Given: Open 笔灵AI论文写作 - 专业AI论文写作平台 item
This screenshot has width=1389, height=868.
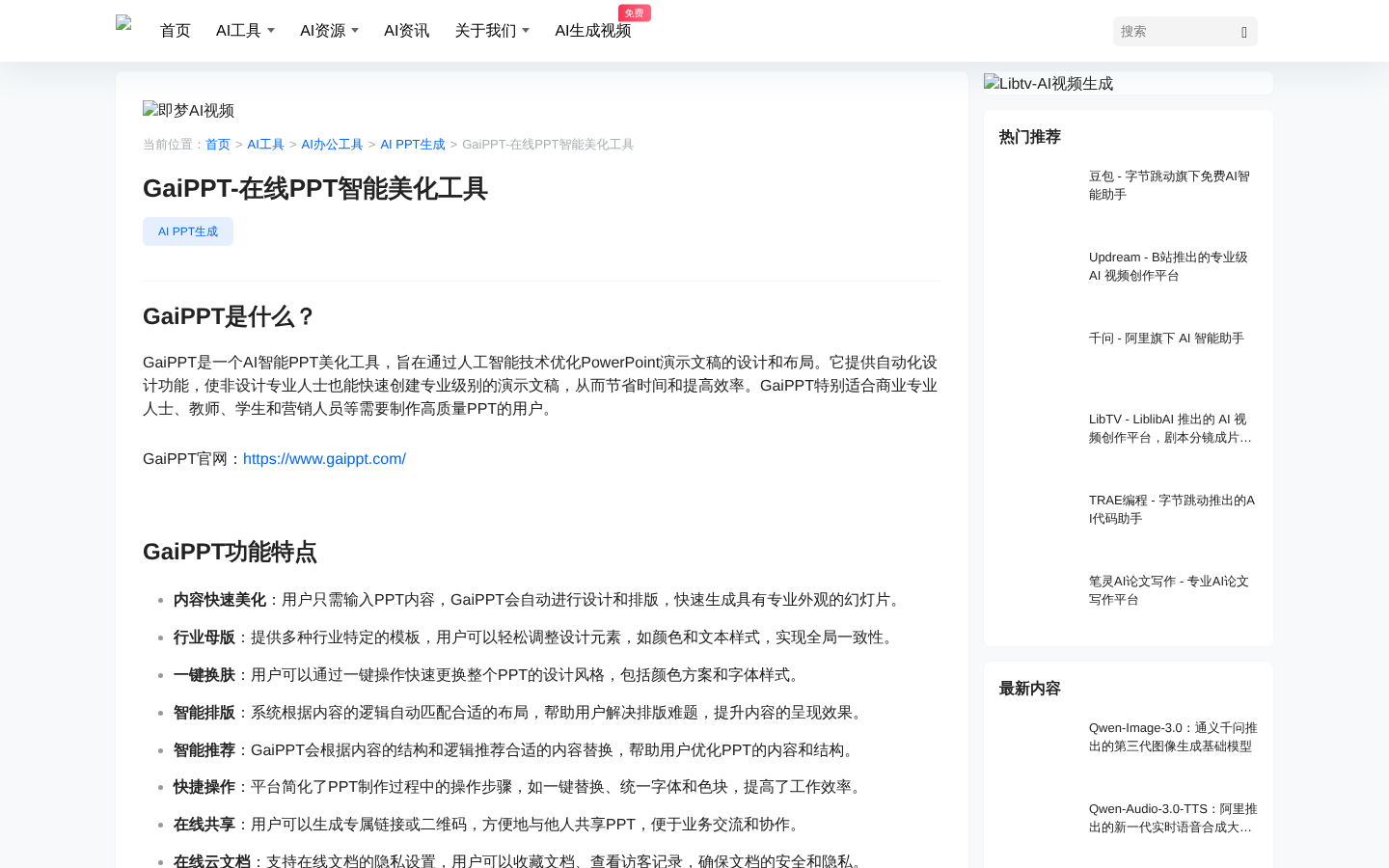Looking at the screenshot, I should click(1172, 590).
